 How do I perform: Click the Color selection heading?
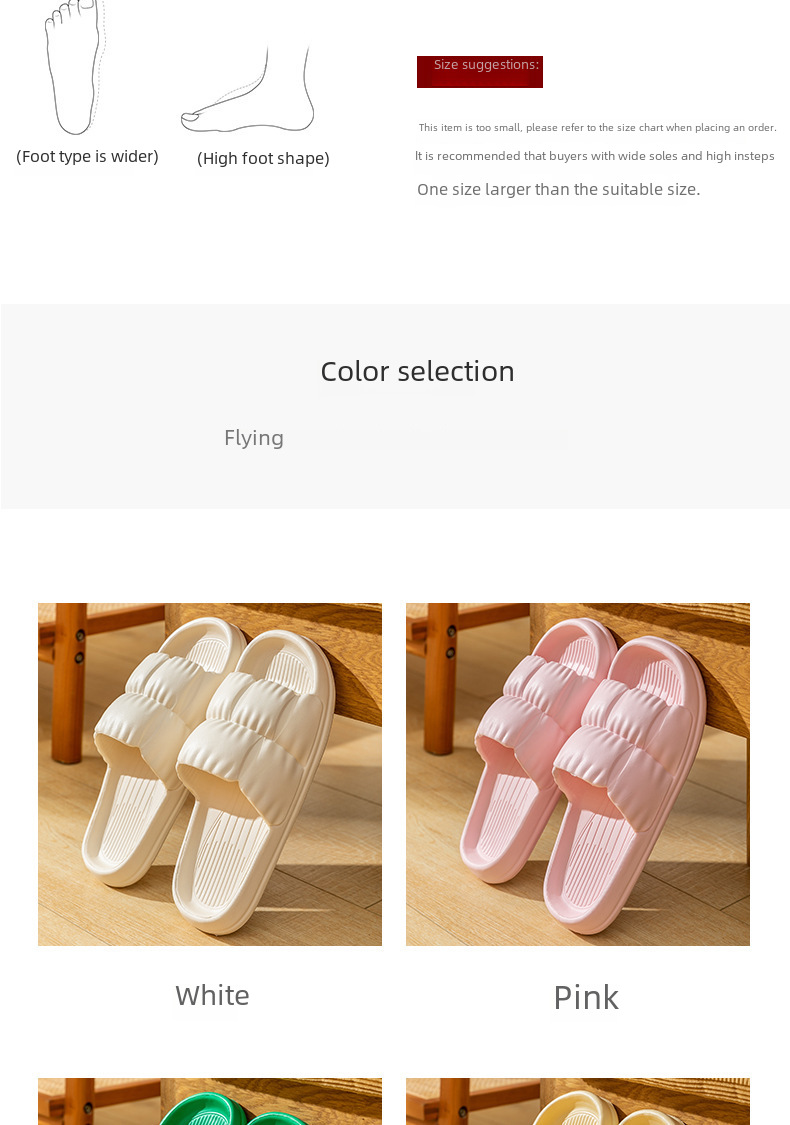point(418,372)
